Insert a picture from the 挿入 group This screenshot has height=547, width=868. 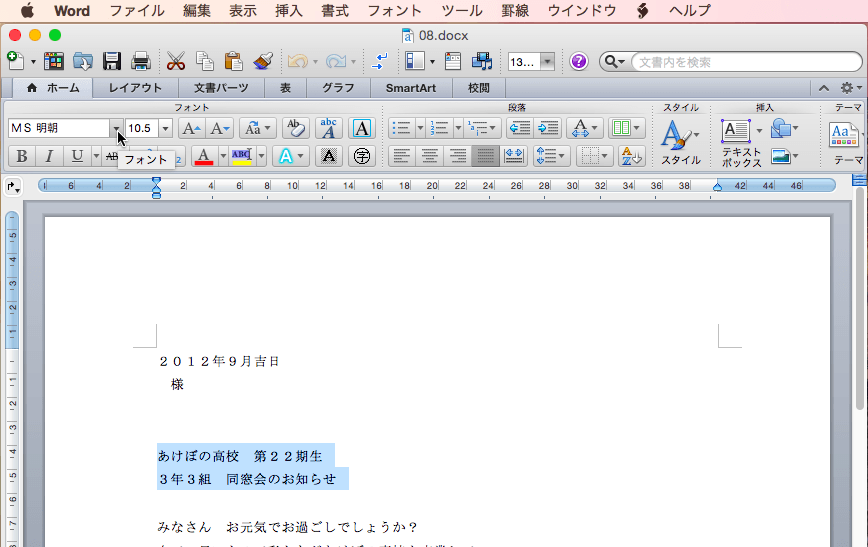click(x=784, y=157)
